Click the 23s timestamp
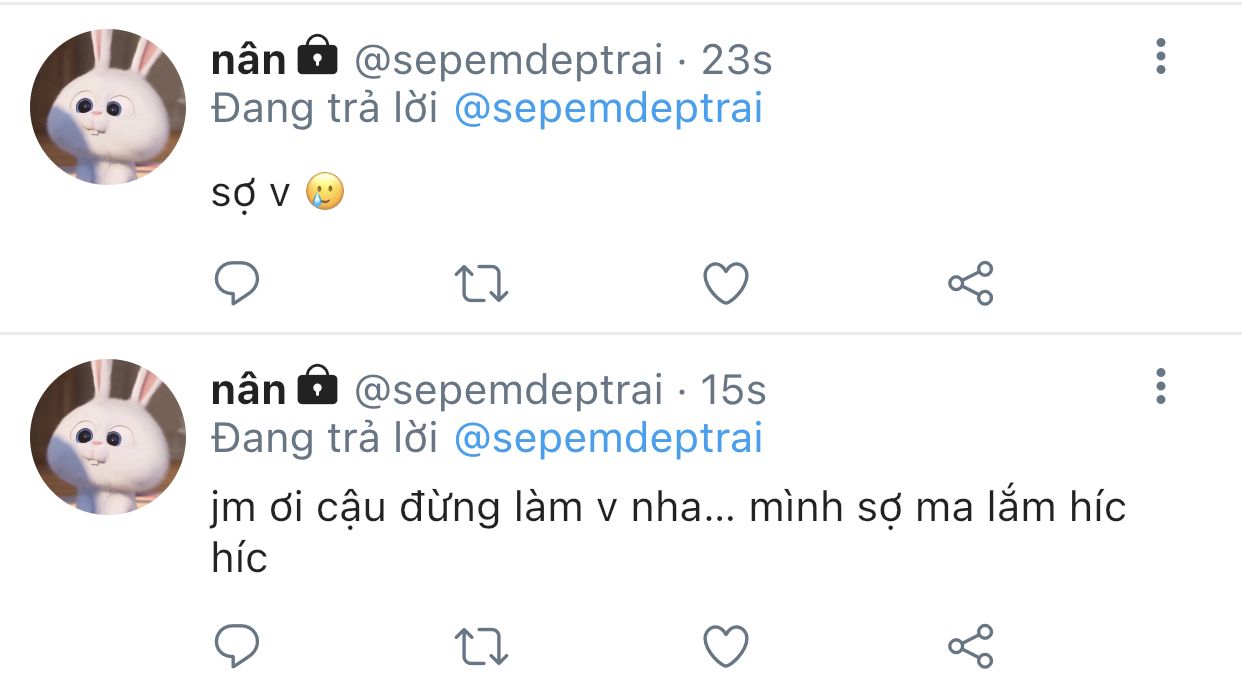The width and height of the screenshot is (1242, 687). [736, 61]
